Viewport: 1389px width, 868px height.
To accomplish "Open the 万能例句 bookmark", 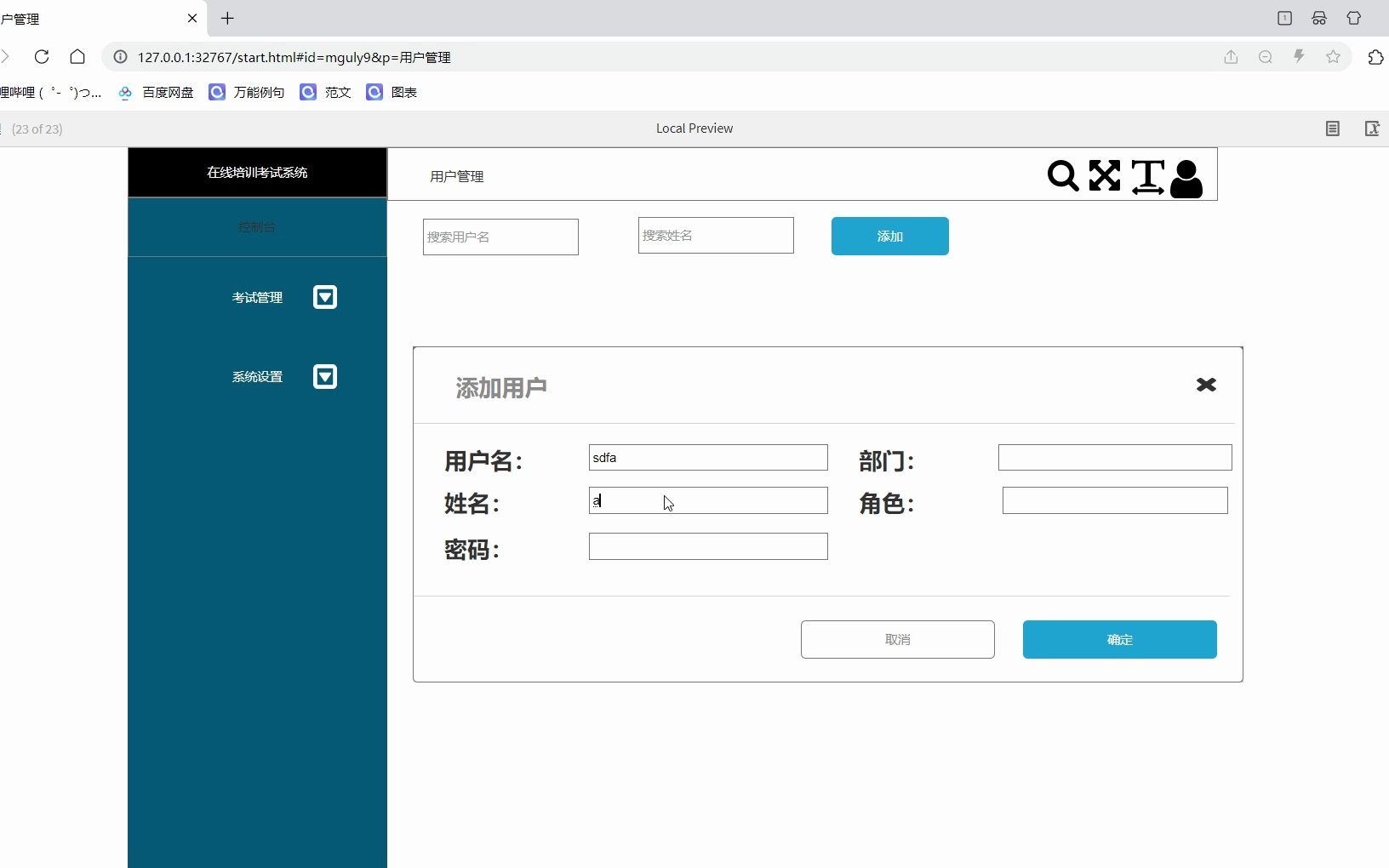I will point(247,92).
